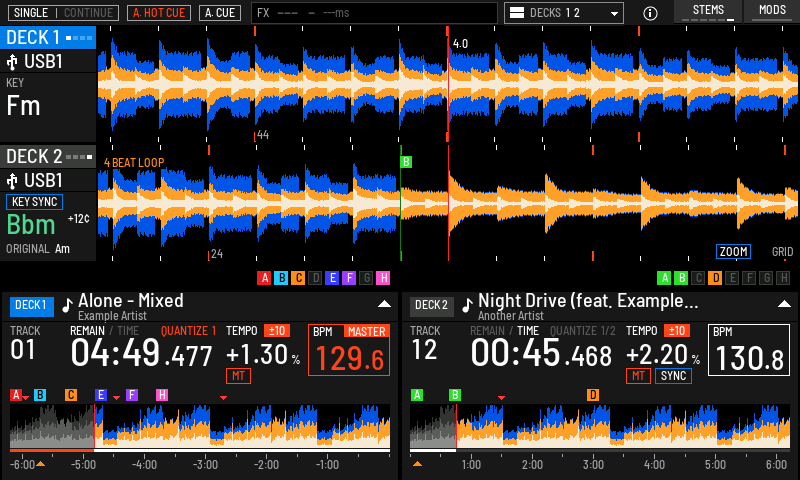The width and height of the screenshot is (800, 480).
Task: Select empty hot cue D slot for Deck 1
Action: point(315,278)
